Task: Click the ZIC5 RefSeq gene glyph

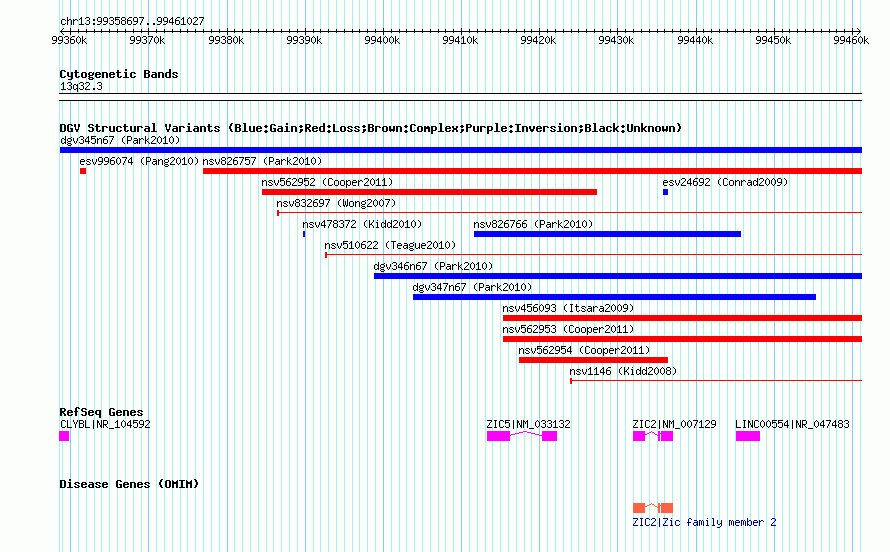Action: coord(522,436)
